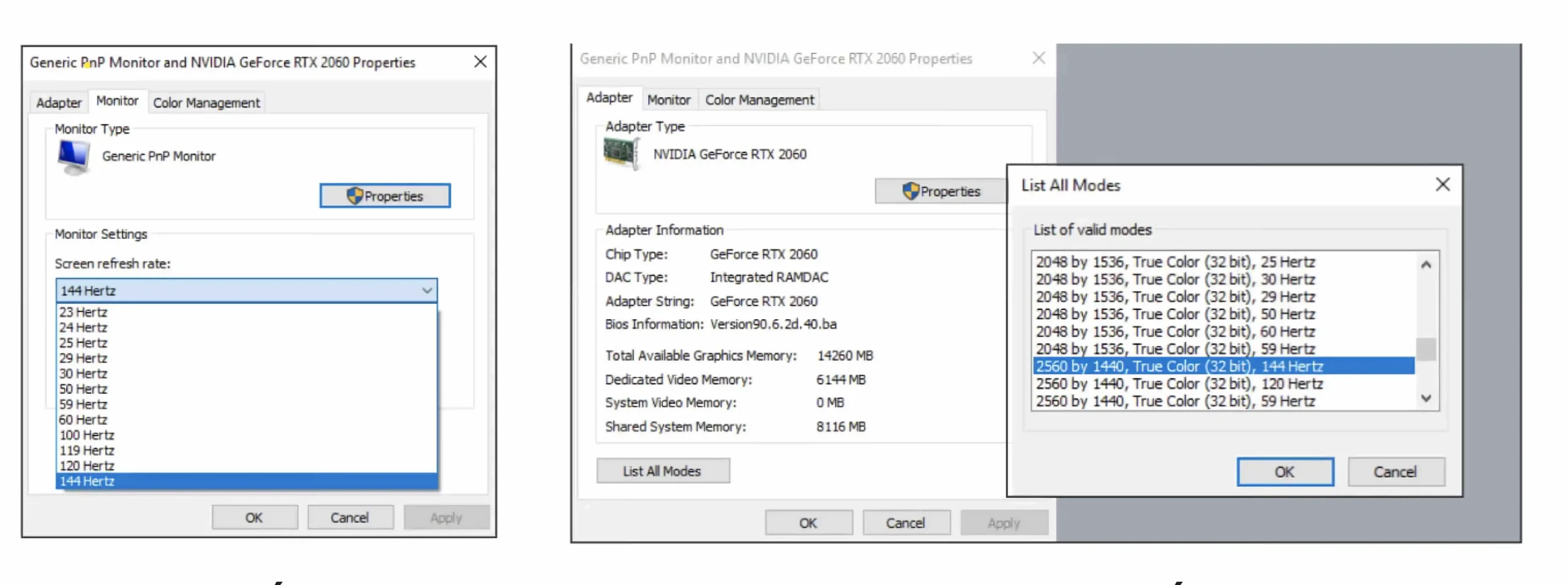Click the graphics card icon under Adapter Type
Viewport: 1568px width, 585px height.
pyautogui.click(x=621, y=153)
